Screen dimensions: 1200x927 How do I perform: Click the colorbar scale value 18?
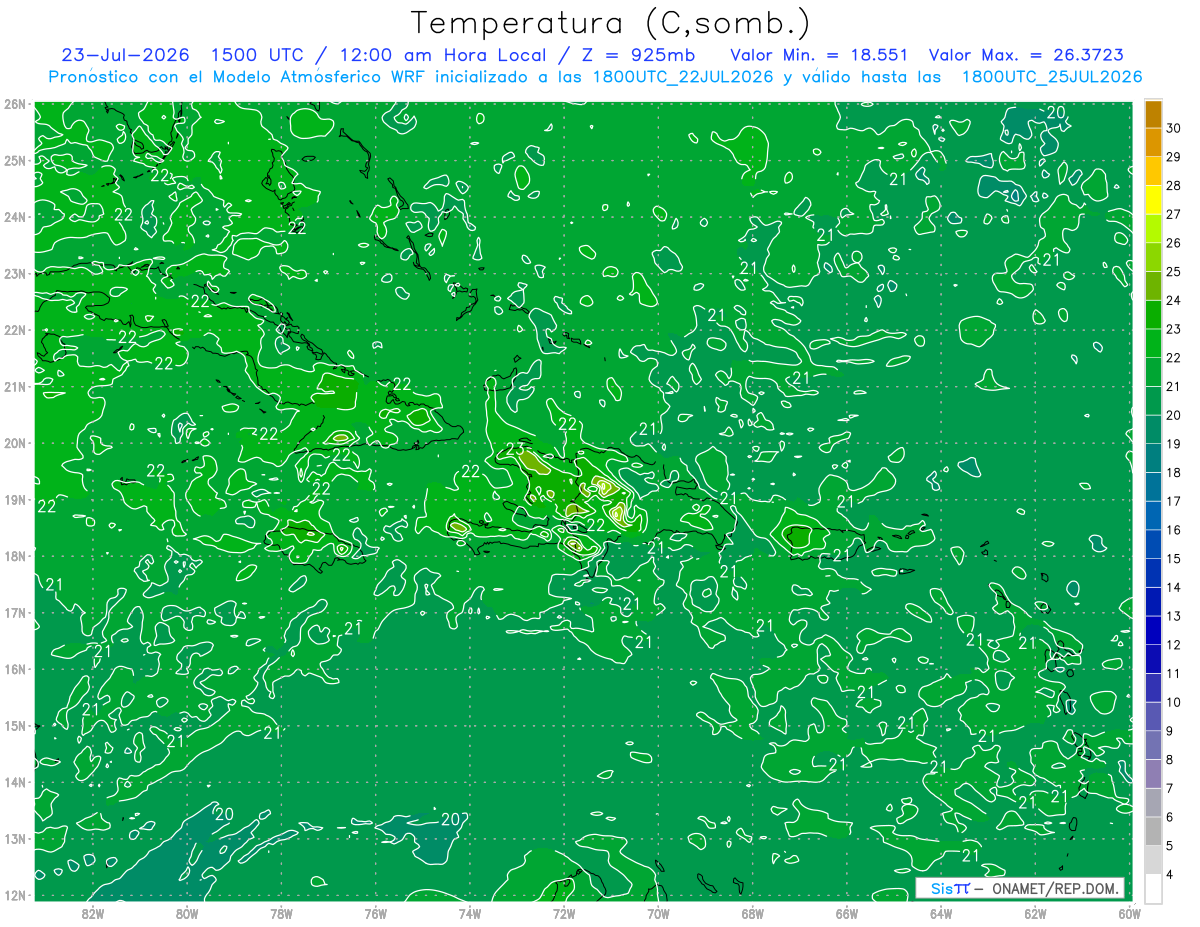click(1173, 472)
